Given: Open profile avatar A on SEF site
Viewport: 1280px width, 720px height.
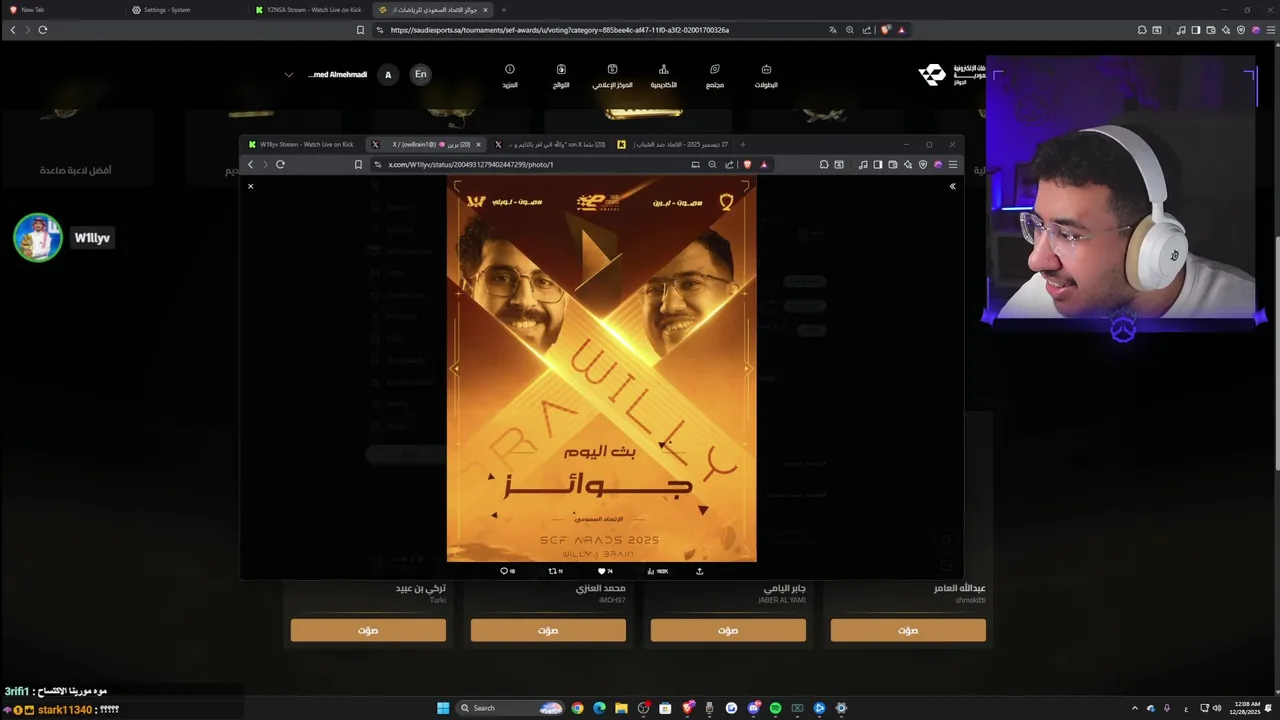Looking at the screenshot, I should pyautogui.click(x=388, y=75).
